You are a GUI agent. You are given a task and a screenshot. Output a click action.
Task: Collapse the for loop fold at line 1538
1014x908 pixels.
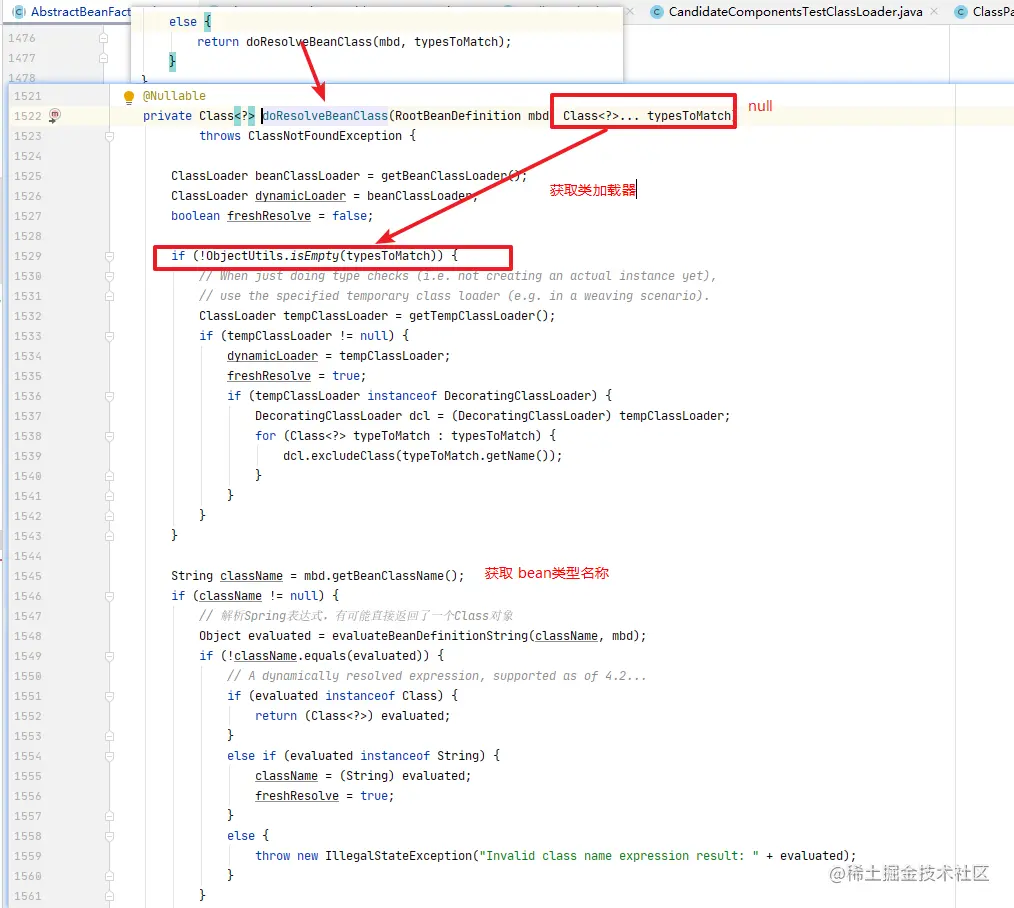click(109, 437)
